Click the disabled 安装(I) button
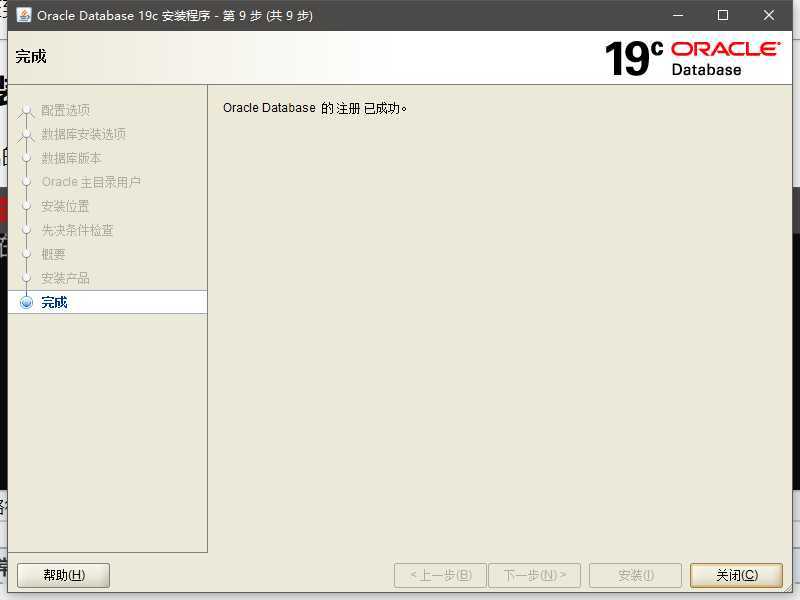The width and height of the screenshot is (800, 600). point(635,576)
